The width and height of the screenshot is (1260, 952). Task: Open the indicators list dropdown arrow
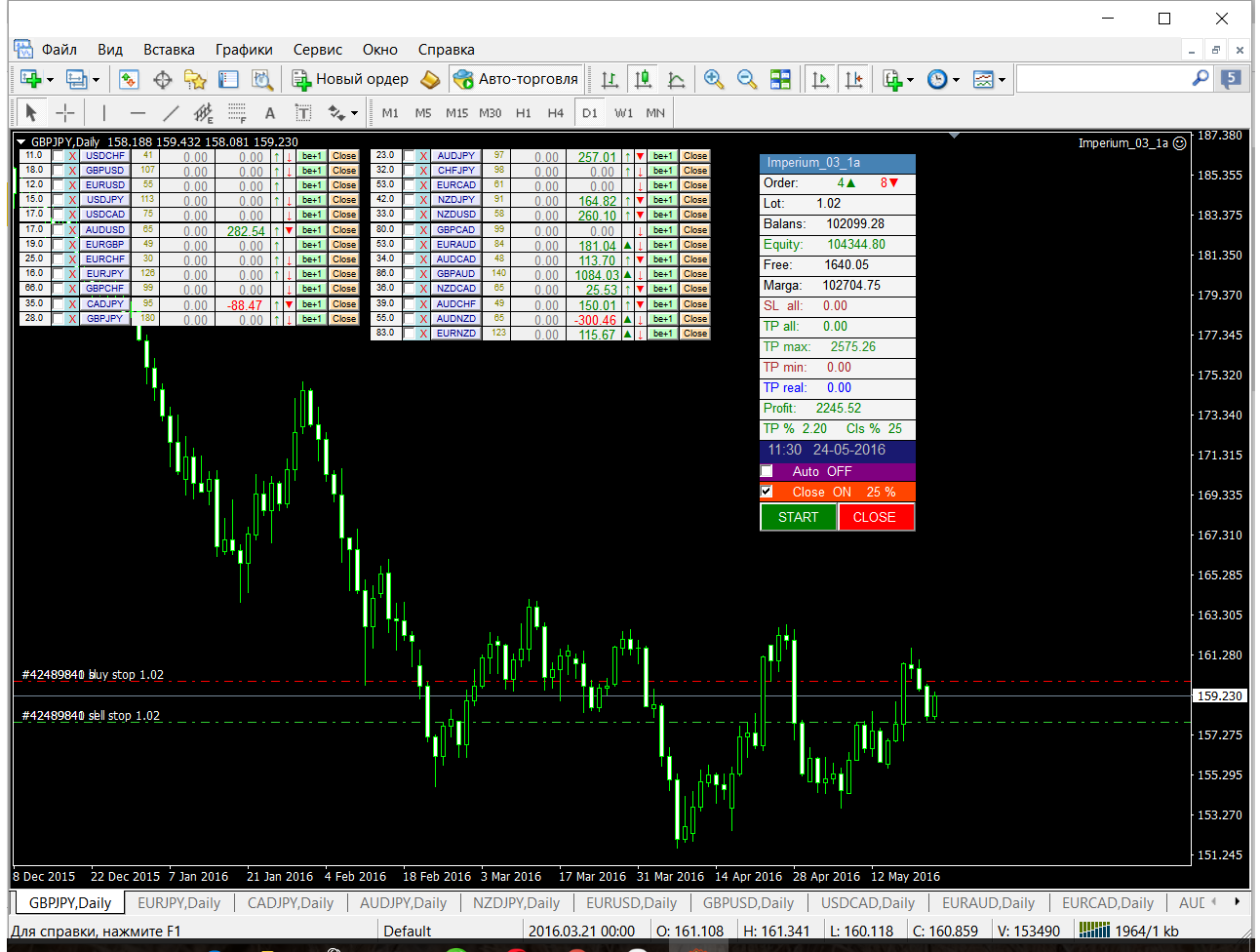tap(910, 80)
